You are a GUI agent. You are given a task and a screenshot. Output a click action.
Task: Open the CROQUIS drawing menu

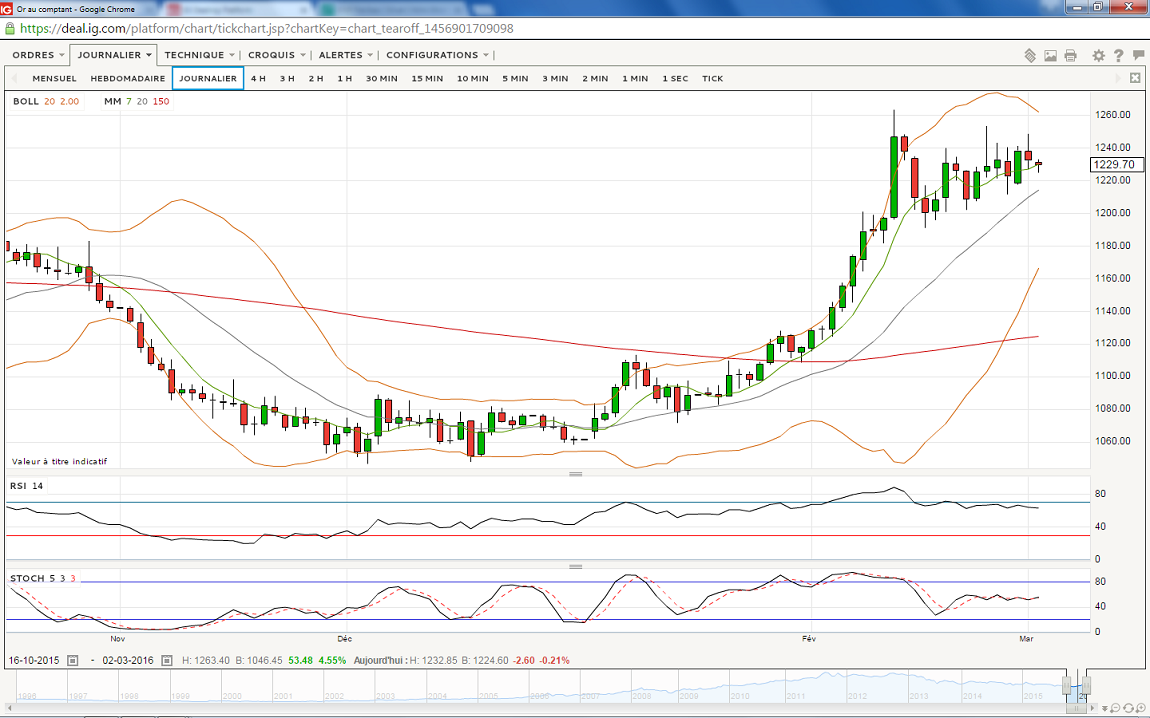tap(276, 55)
